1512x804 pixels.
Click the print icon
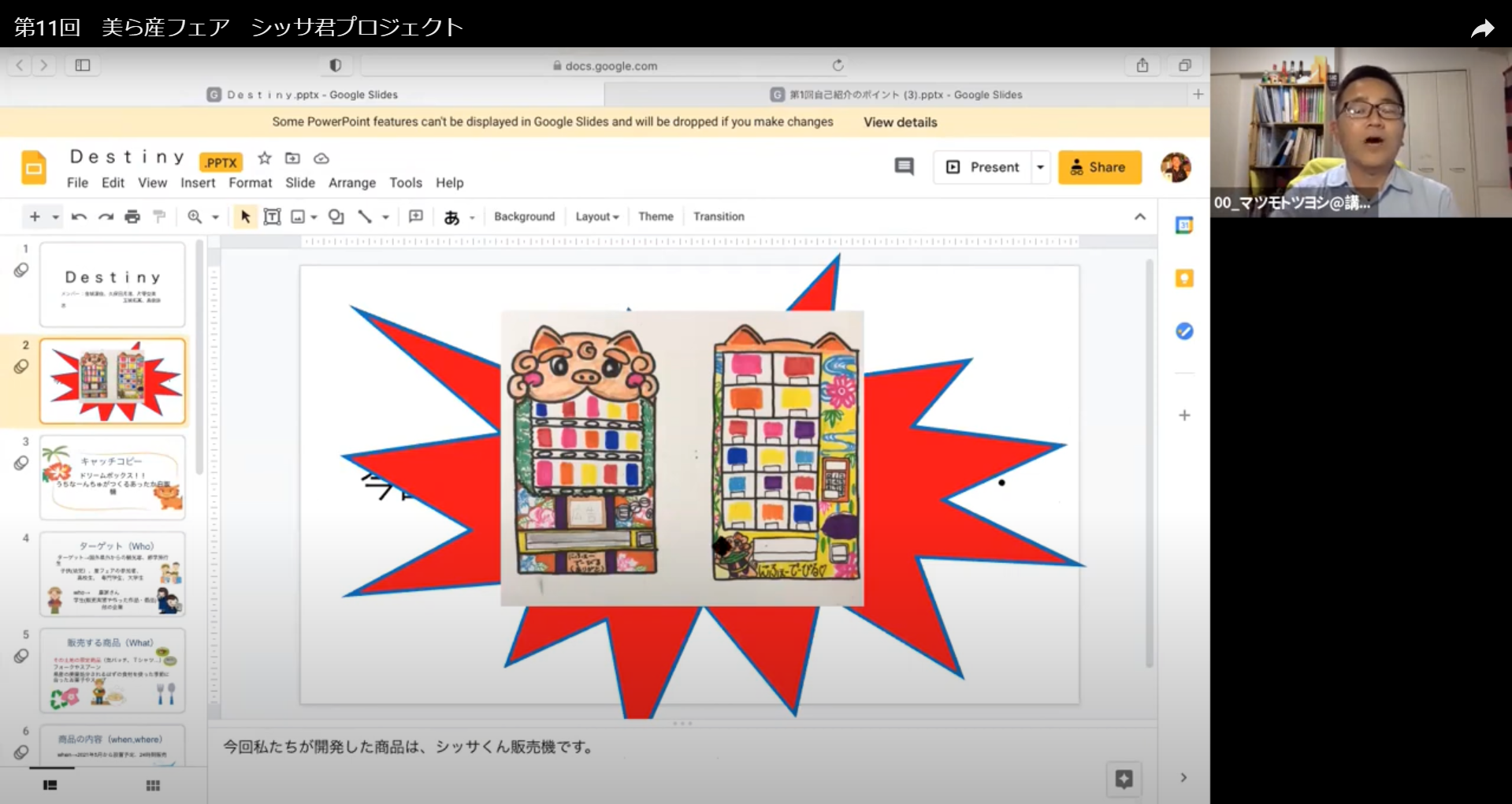[x=132, y=217]
